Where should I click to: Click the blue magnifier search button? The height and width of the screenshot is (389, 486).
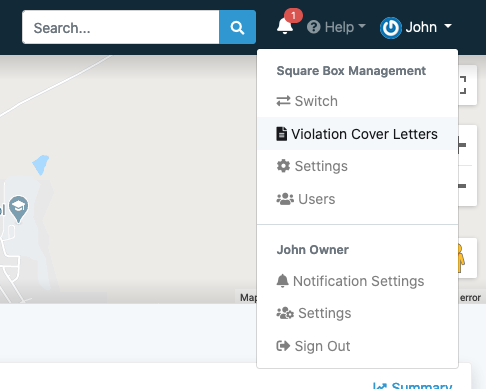tap(237, 27)
